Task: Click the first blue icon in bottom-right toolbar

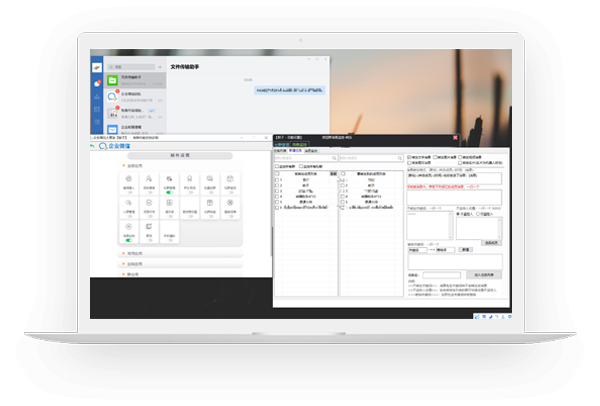Action: coord(477,317)
